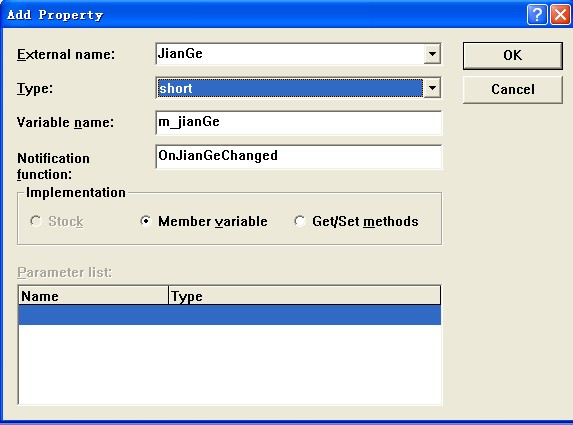Click the Name column header
This screenshot has width=573, height=425.
coord(93,296)
